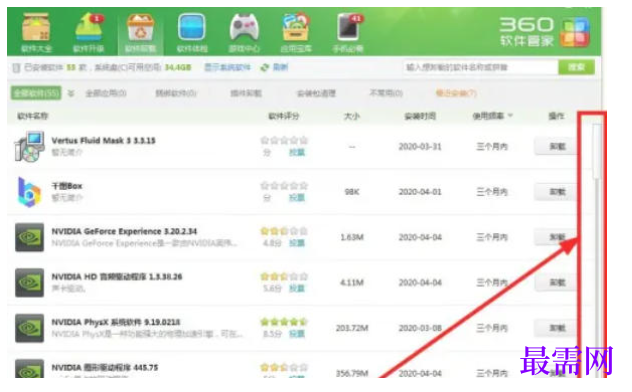Uninstall NVIDIA HD 音频驱动程序 with 卸载
632x392 pixels.
tap(557, 283)
